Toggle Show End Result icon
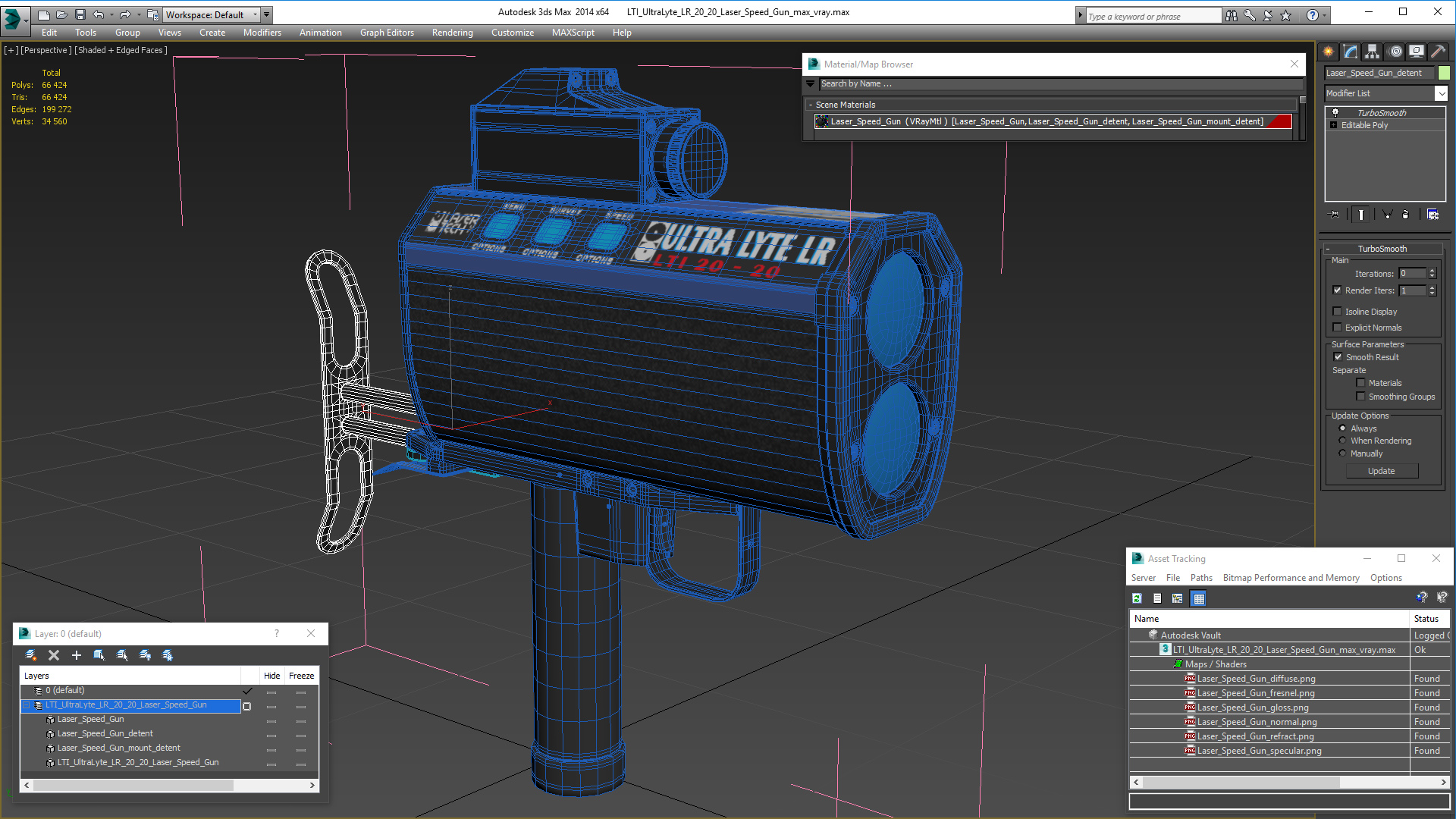Image resolution: width=1456 pixels, height=819 pixels. [x=1361, y=215]
